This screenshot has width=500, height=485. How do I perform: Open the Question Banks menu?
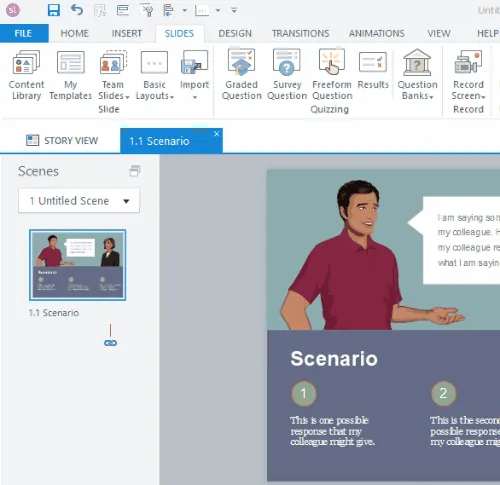pos(417,75)
